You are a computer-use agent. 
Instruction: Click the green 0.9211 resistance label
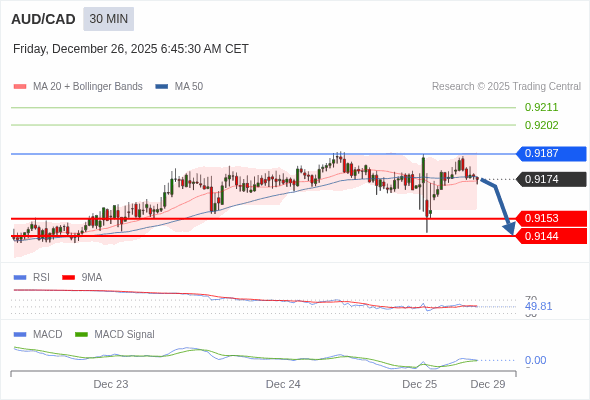[541, 107]
